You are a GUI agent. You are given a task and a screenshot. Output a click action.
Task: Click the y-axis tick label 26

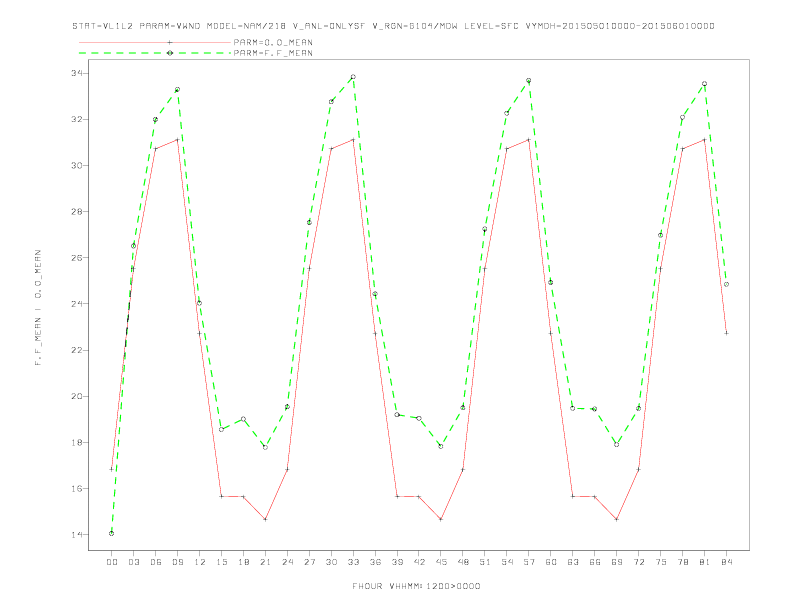click(x=77, y=258)
